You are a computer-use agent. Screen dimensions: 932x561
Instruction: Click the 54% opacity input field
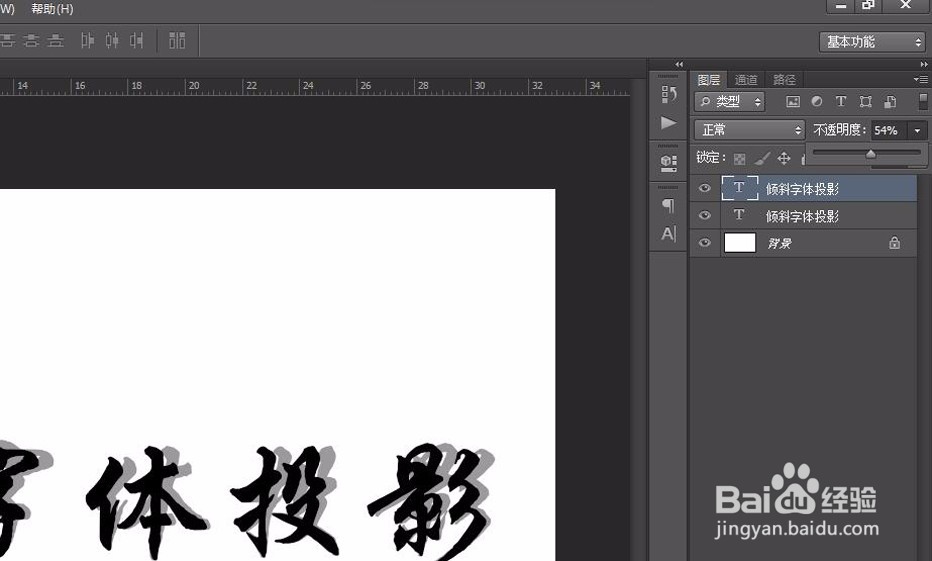point(889,130)
